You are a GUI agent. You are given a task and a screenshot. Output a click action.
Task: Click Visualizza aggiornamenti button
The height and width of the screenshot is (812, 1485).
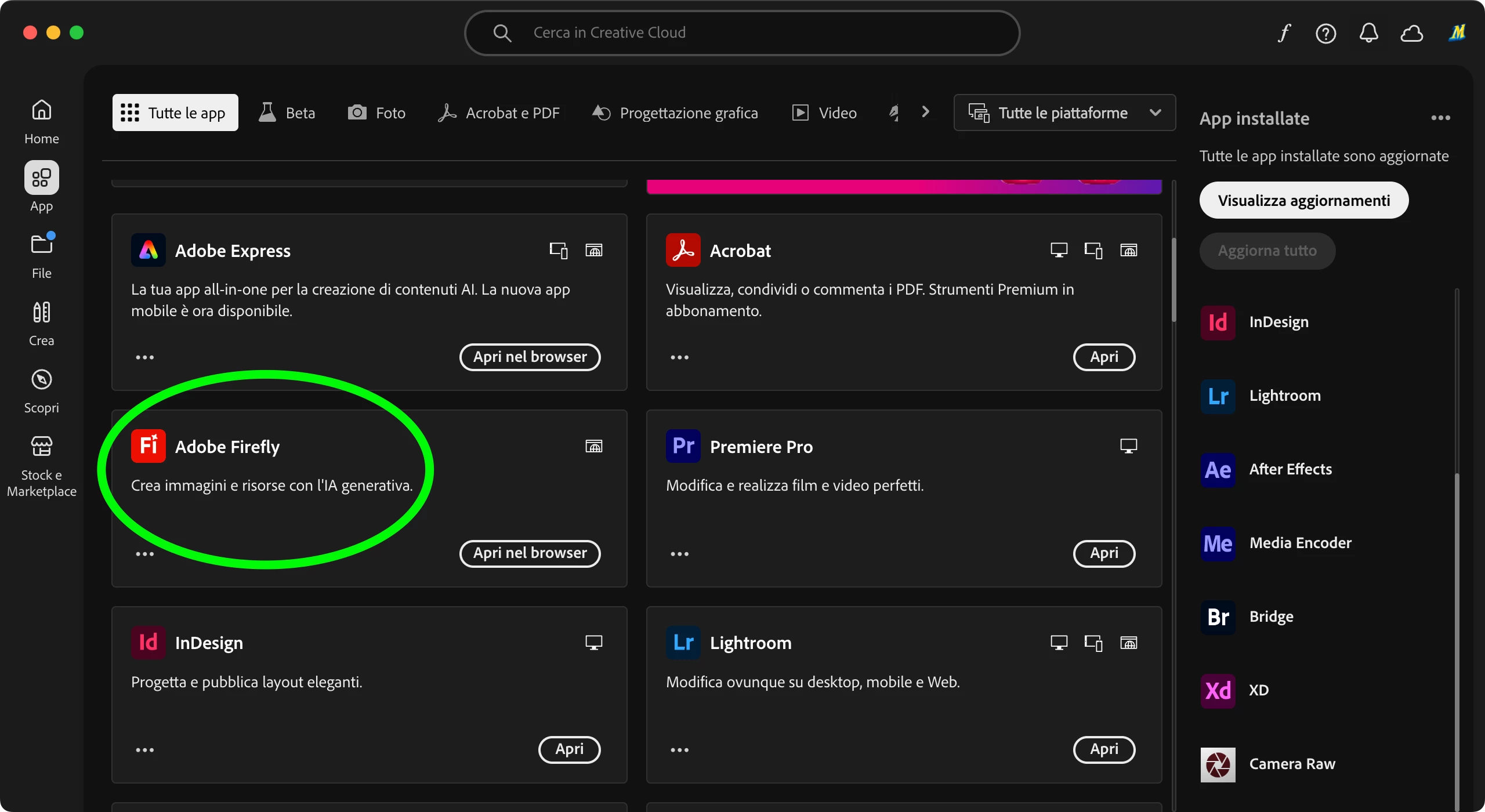(1303, 200)
